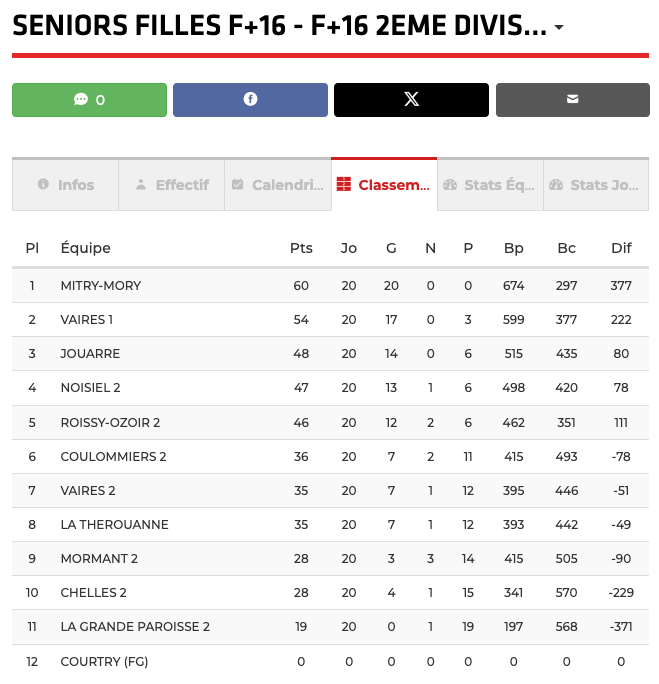Select the Classement tab
This screenshot has height=684, width=659.
tap(384, 185)
